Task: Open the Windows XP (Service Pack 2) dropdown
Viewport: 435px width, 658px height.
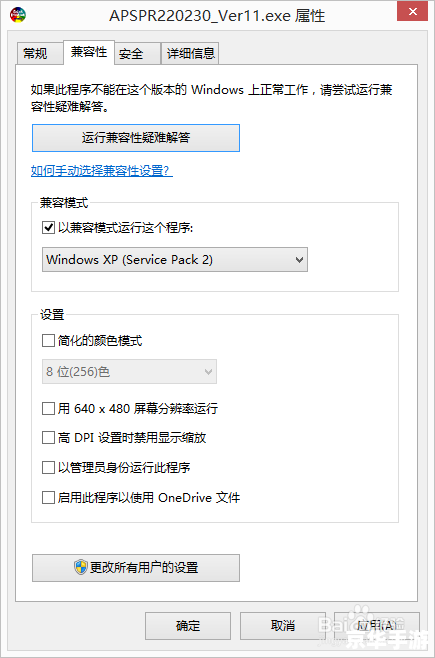Action: (x=175, y=259)
